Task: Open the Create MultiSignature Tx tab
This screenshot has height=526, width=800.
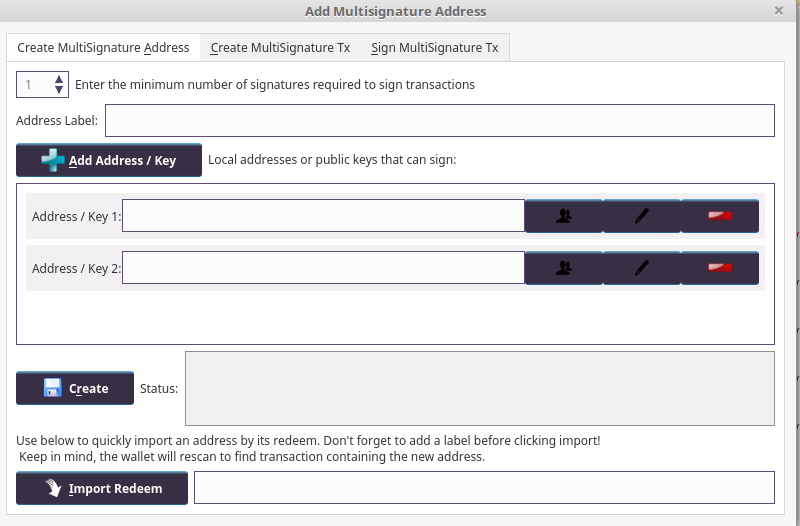Action: pyautogui.click(x=280, y=47)
